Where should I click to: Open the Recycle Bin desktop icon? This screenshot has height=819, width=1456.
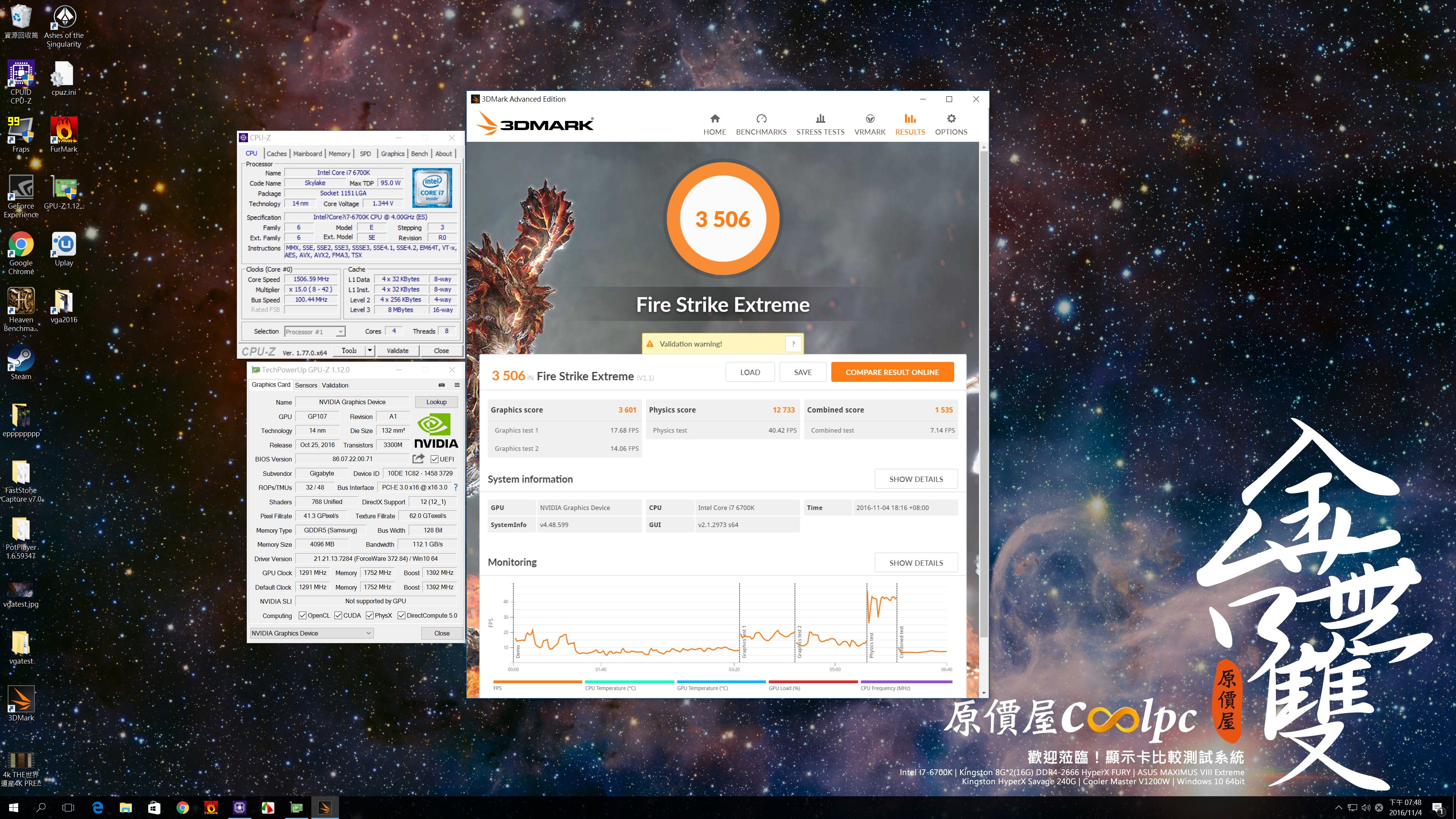(21, 22)
